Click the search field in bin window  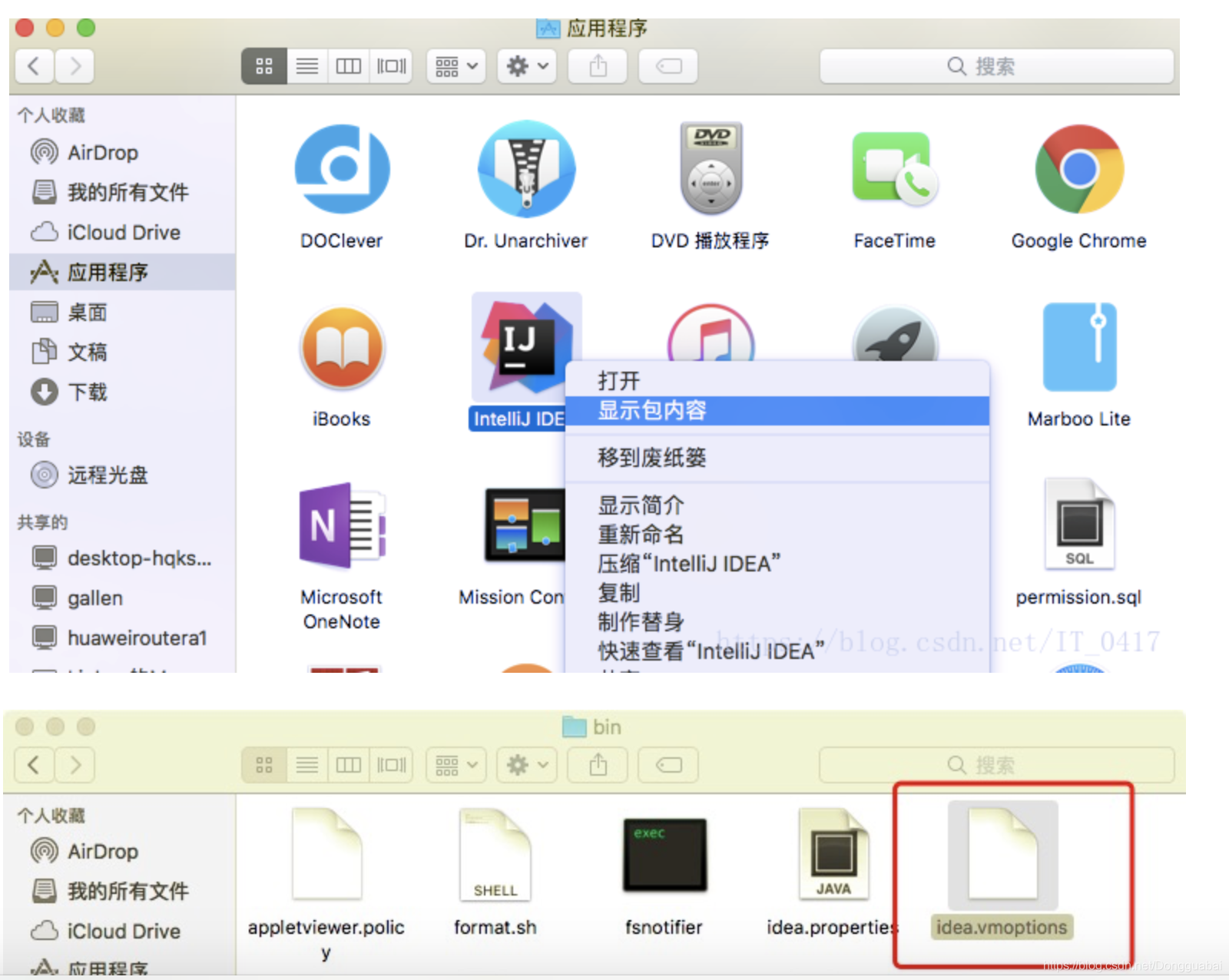[996, 765]
